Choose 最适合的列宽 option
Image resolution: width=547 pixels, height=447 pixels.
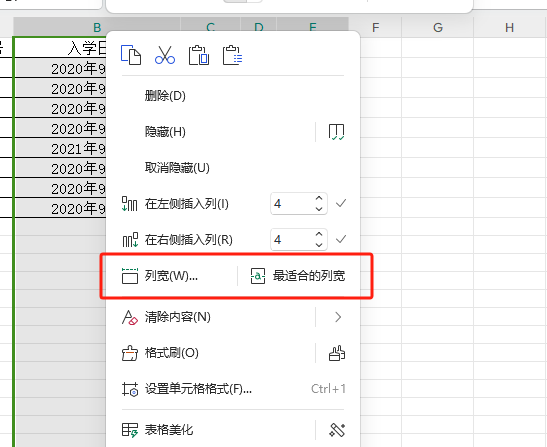coord(309,276)
